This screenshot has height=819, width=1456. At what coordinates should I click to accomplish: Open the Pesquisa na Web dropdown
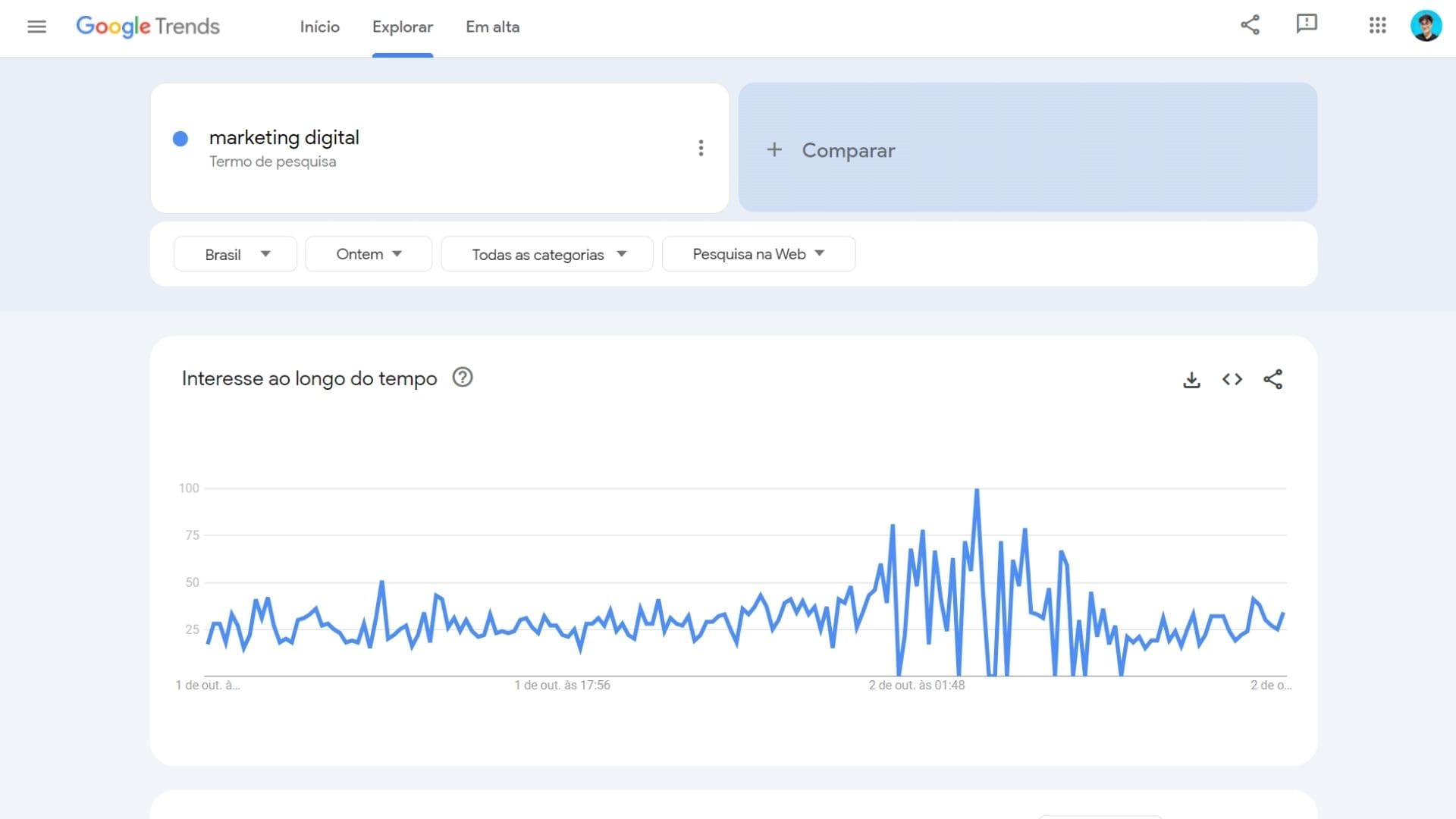tap(758, 254)
